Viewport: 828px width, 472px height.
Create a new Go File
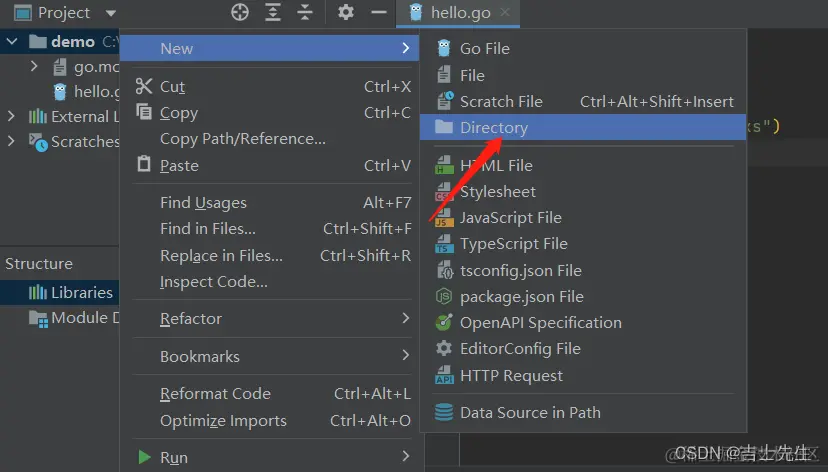[x=583, y=49]
